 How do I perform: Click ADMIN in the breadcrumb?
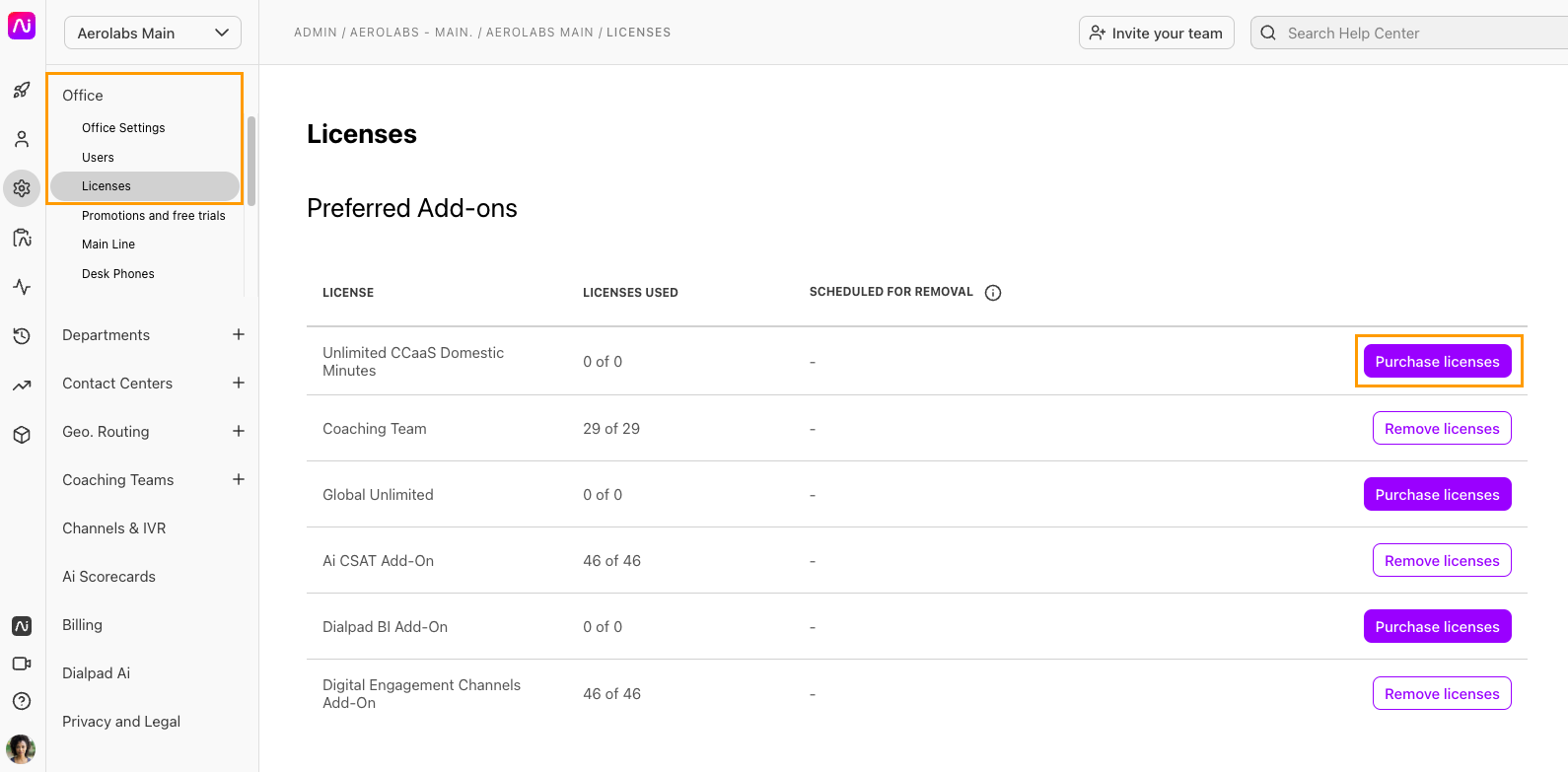pyautogui.click(x=316, y=33)
